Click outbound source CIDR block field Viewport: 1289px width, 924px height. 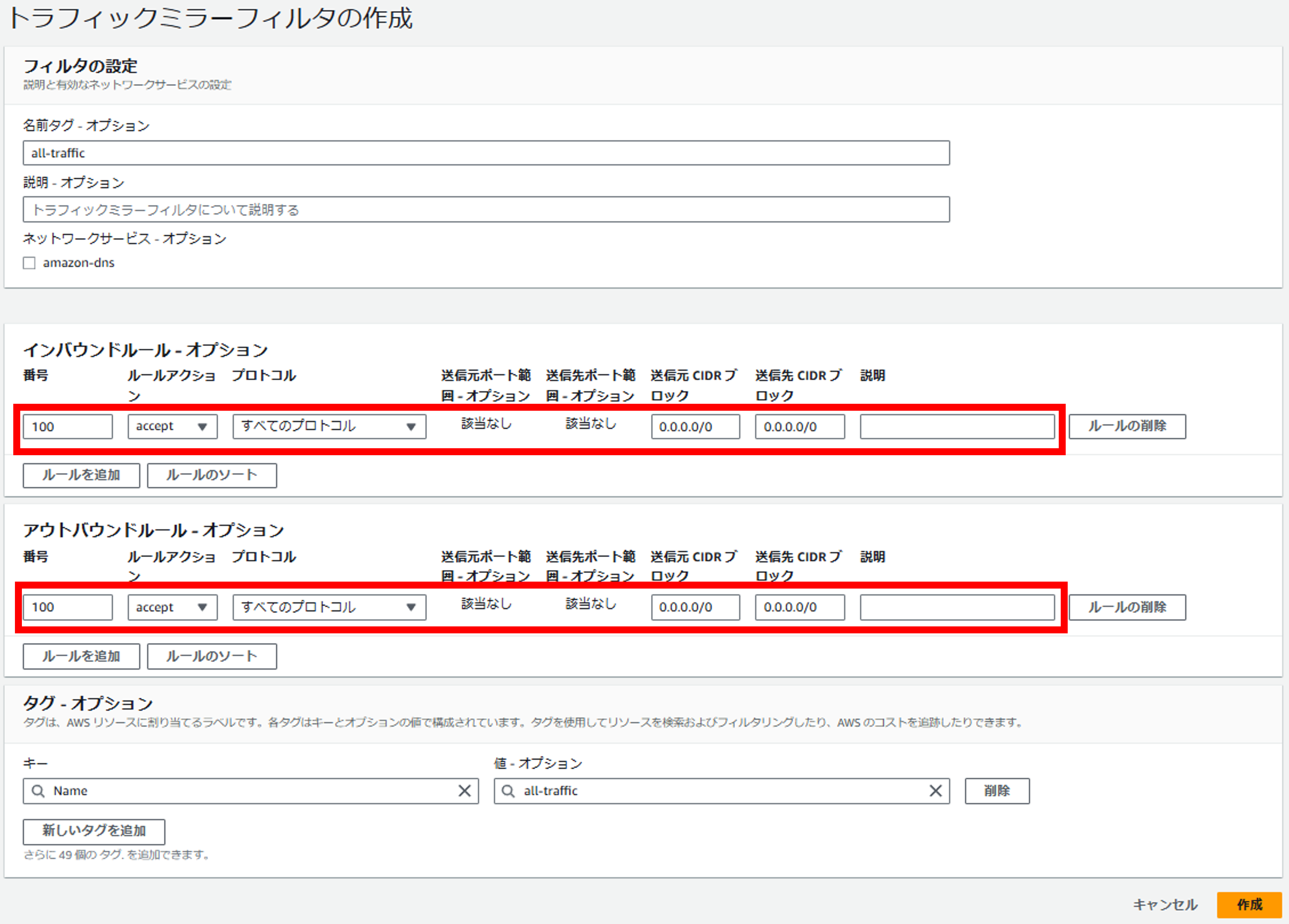695,607
